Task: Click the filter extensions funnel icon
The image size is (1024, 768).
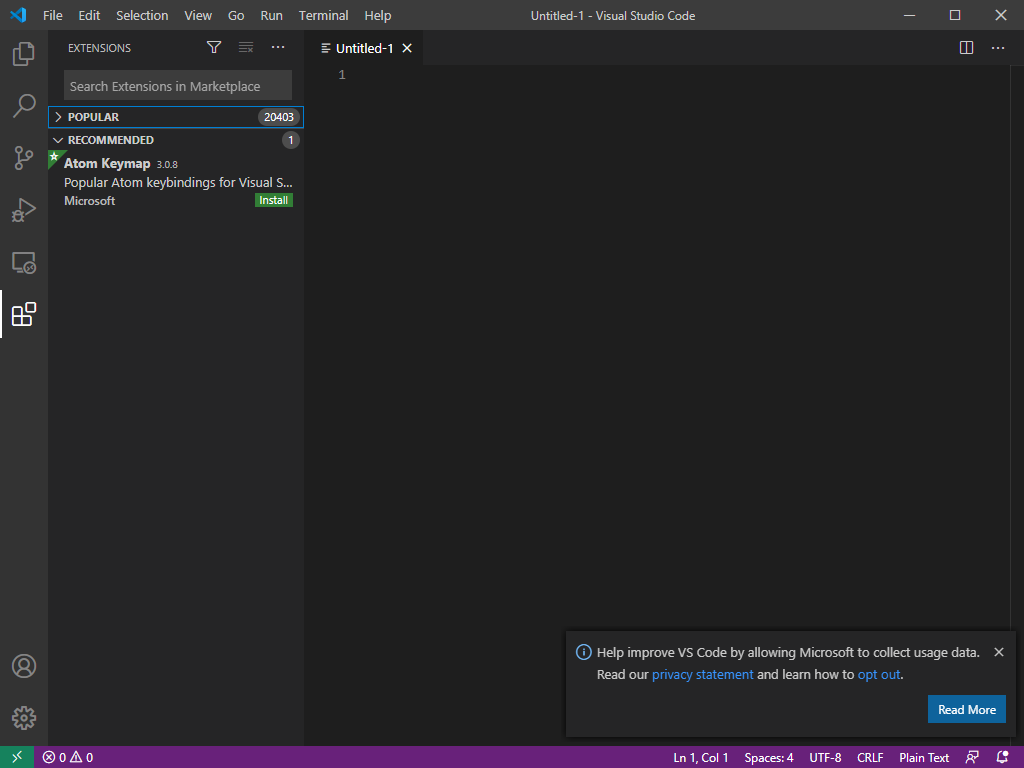Action: tap(214, 47)
